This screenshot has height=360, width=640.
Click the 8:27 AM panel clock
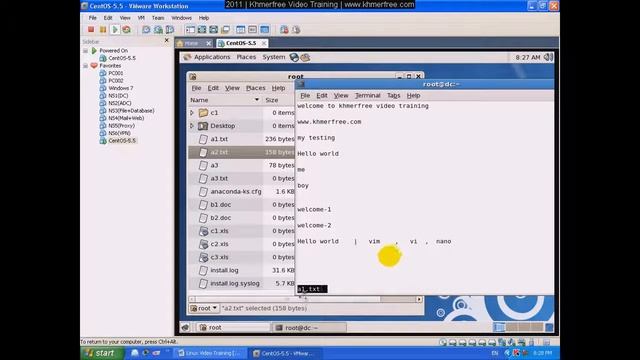pyautogui.click(x=528, y=58)
